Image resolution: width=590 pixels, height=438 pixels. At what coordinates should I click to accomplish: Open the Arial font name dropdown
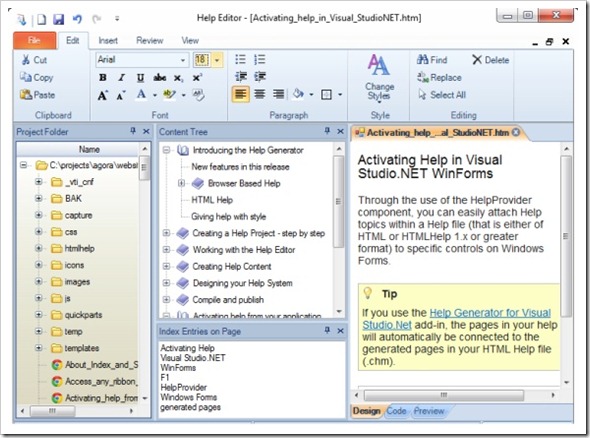[182, 60]
